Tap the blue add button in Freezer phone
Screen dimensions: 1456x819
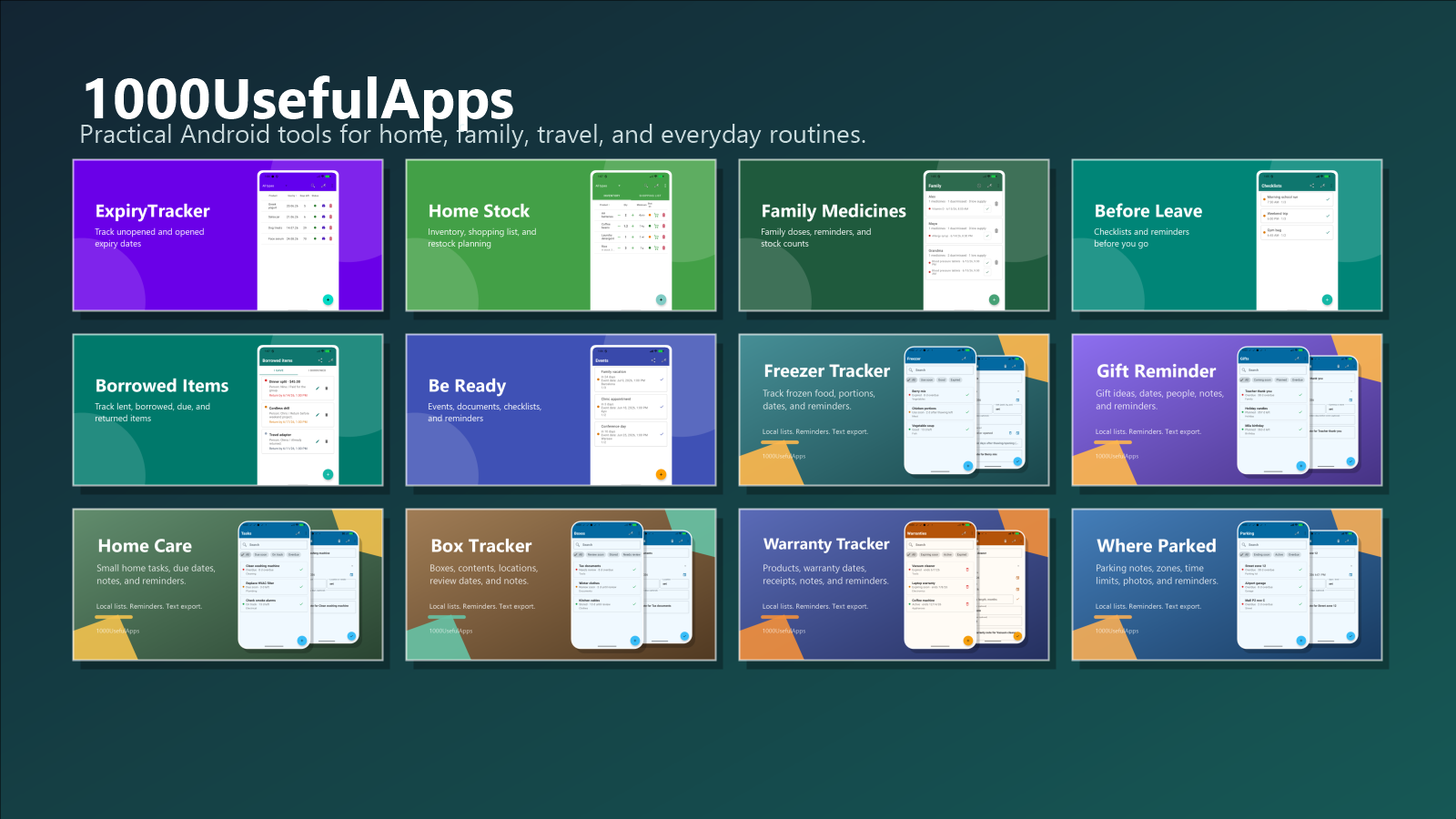coord(968,466)
